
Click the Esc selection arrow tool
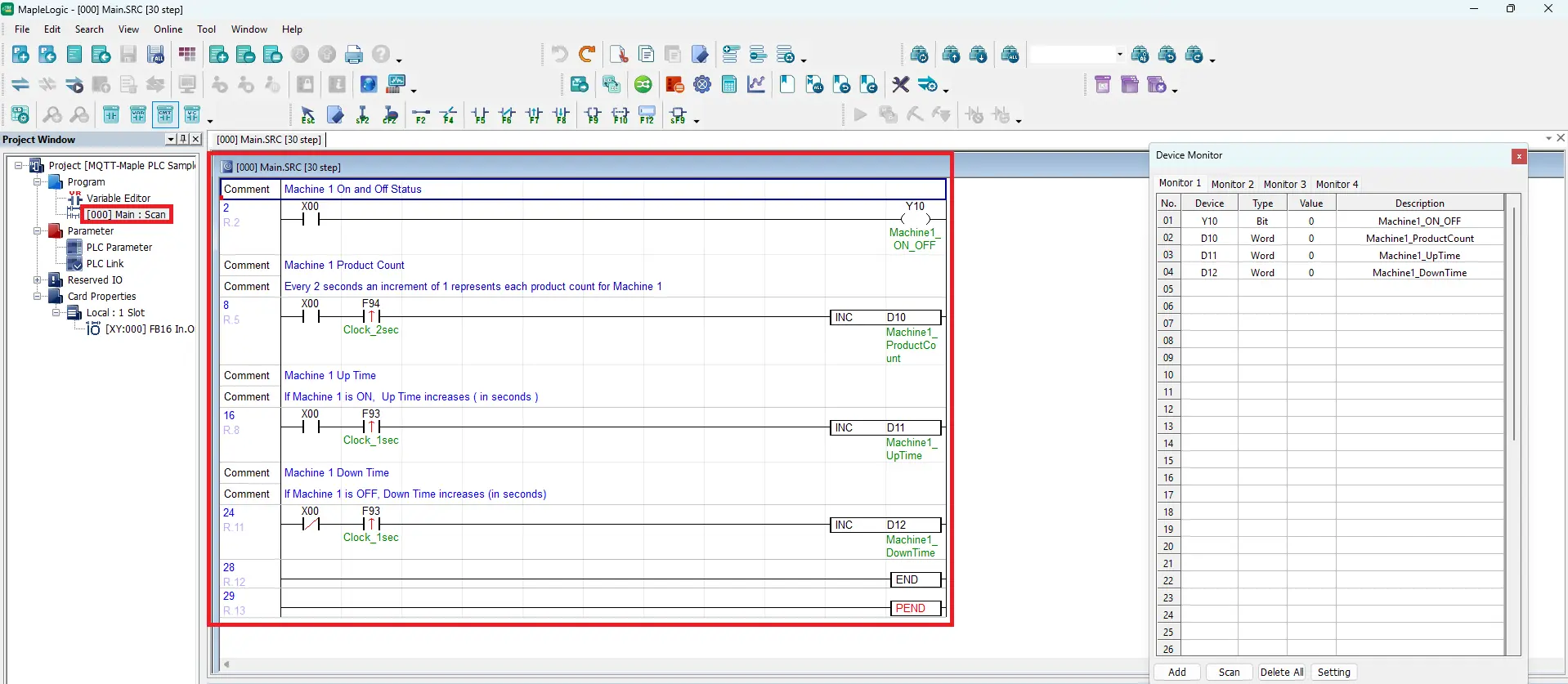(308, 116)
